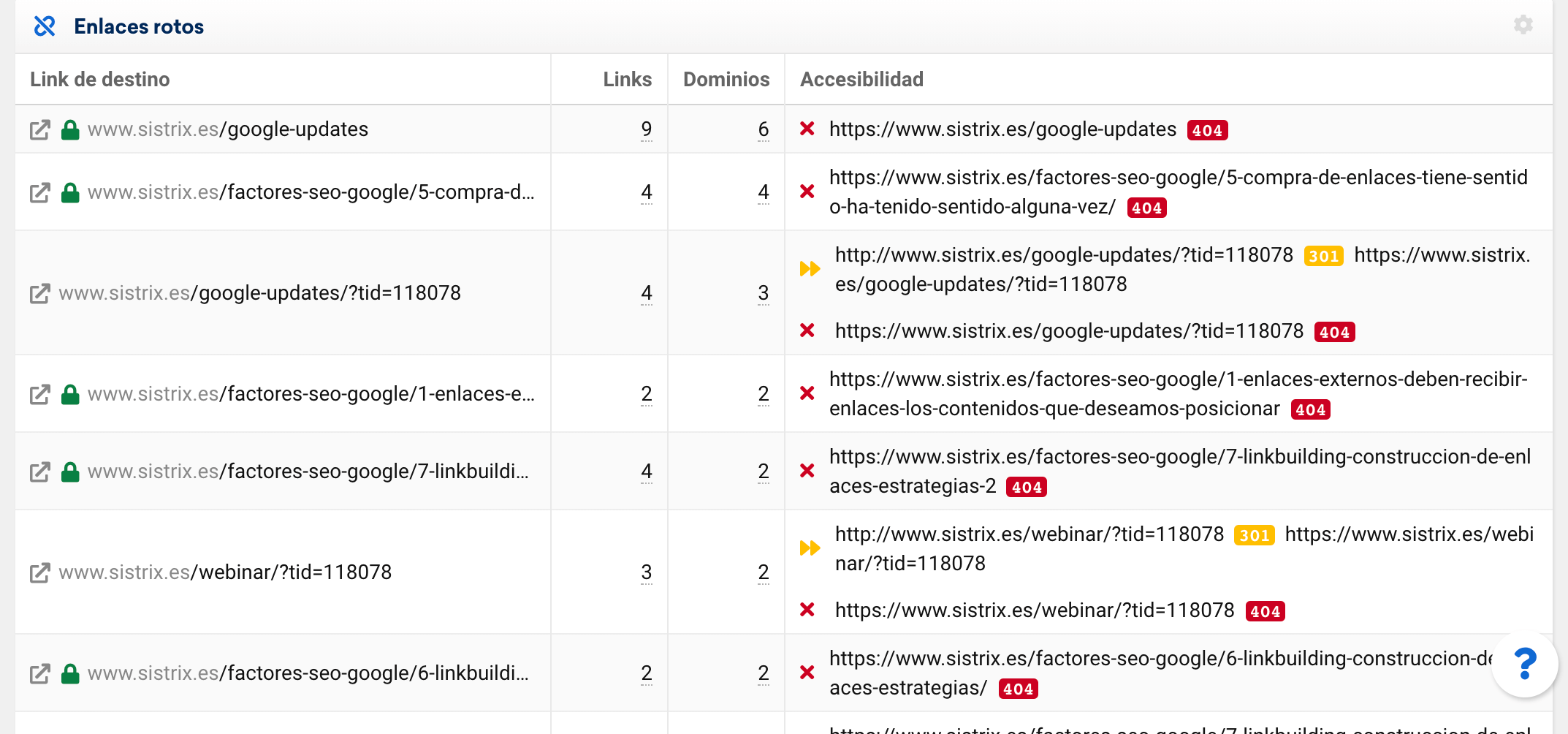The height and width of the screenshot is (734, 1568).
Task: Sort by Links column header
Action: click(627, 79)
